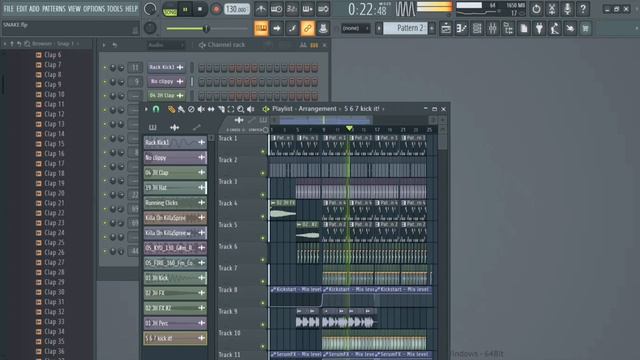The width and height of the screenshot is (640, 360).
Task: Toggle step editing arrow icon
Action: 276,29
